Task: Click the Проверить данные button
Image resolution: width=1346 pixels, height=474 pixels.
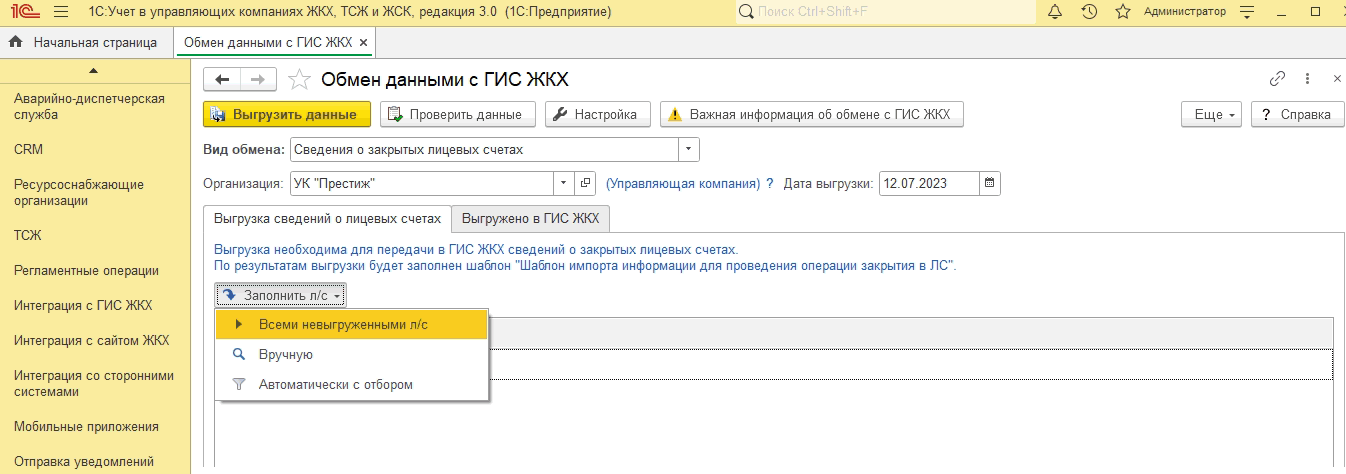Action: [x=458, y=115]
